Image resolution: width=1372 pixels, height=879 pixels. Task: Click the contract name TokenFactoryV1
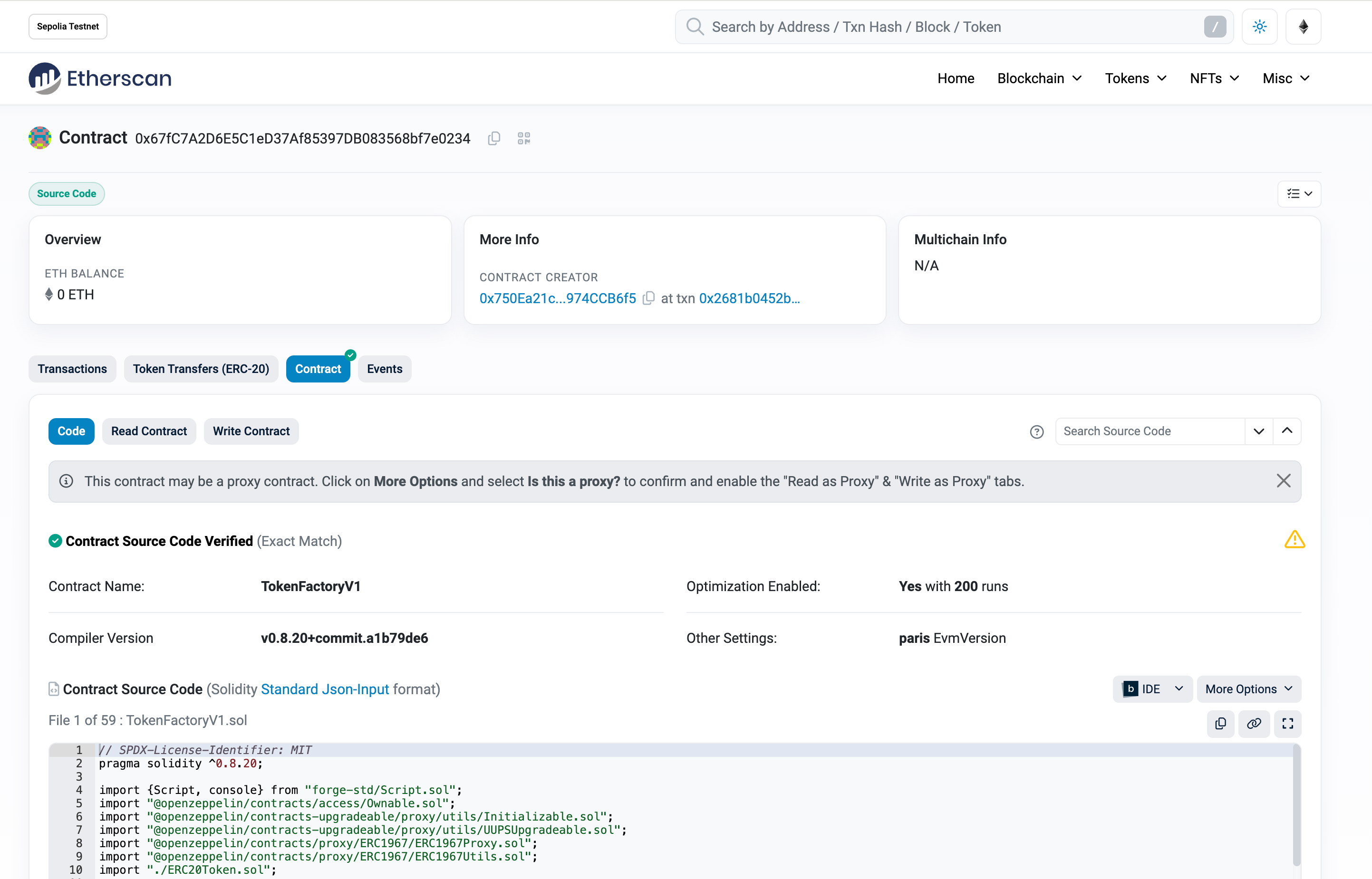[310, 587]
